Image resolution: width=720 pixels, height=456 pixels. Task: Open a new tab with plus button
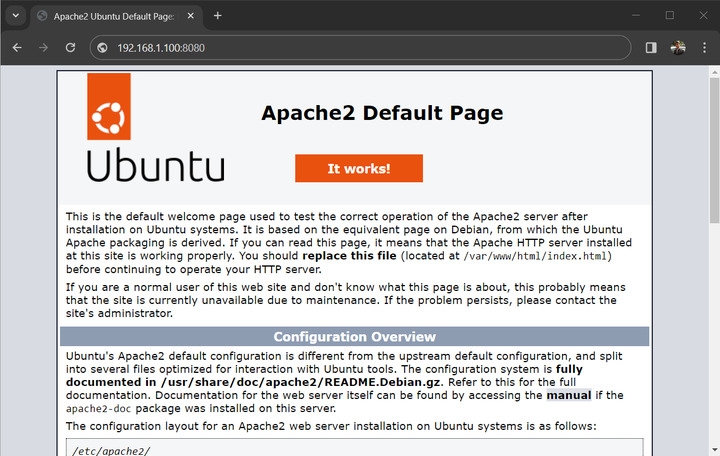pos(218,15)
